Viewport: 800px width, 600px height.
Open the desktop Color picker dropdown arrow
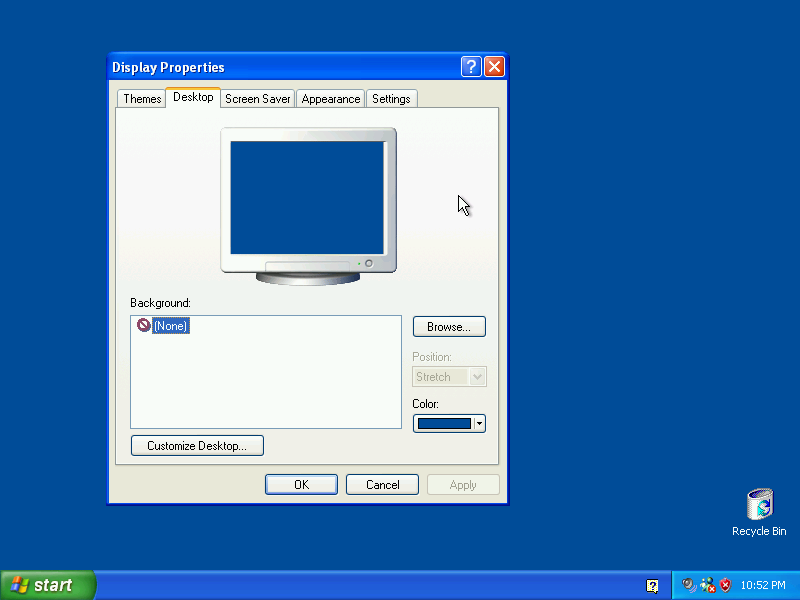[x=479, y=423]
